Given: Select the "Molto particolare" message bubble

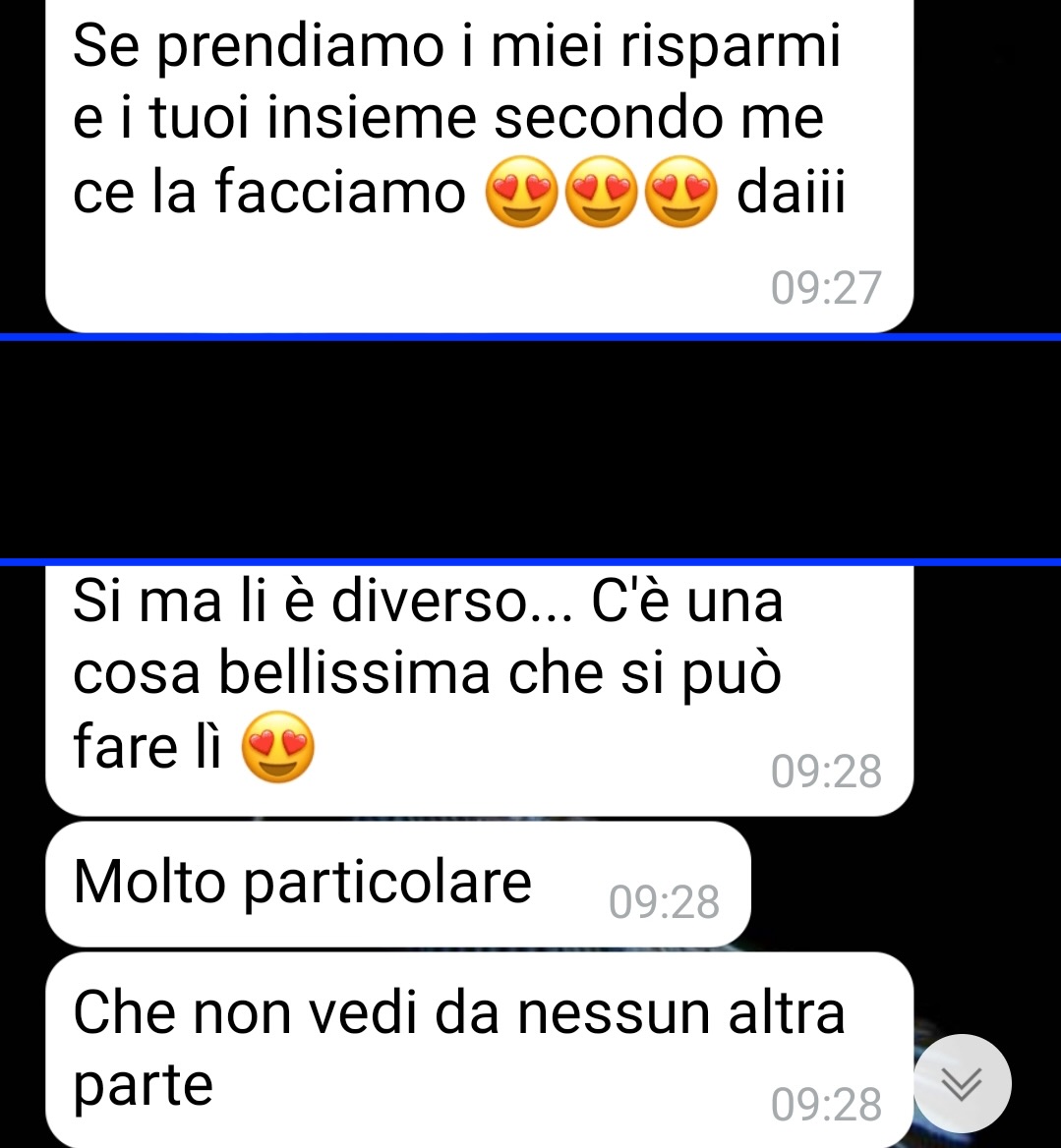Looking at the screenshot, I should click(x=397, y=885).
